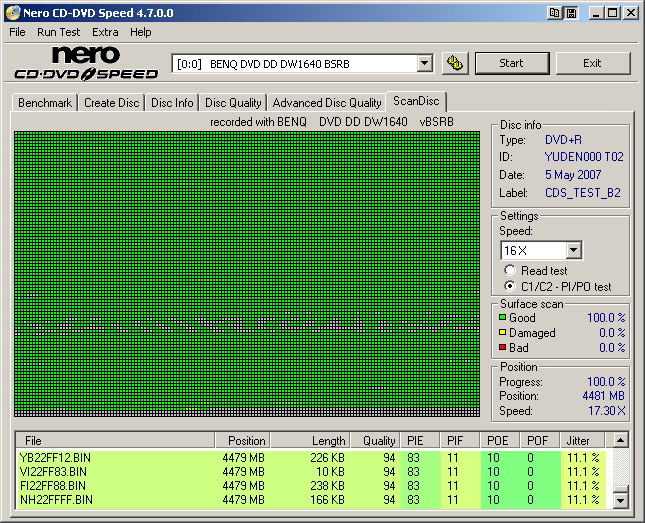Open options via the yellow gears icon

455,63
